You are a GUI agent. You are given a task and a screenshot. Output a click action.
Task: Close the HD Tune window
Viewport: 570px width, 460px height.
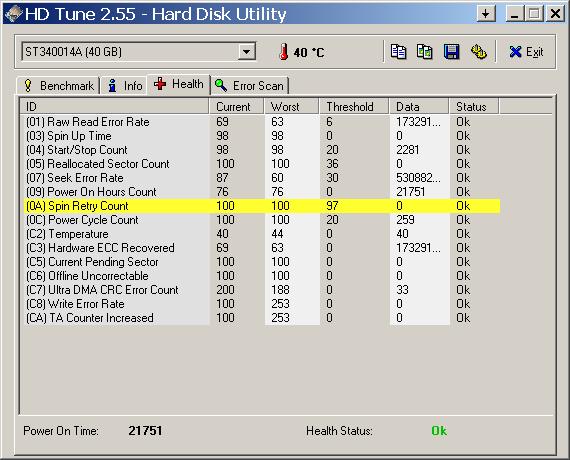coord(555,14)
